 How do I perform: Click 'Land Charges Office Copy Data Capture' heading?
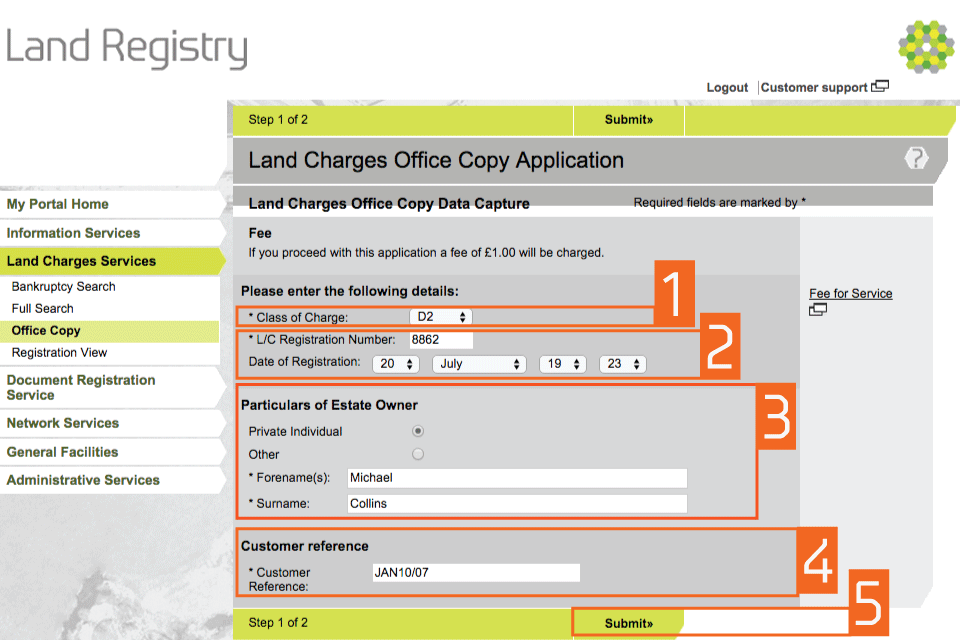click(389, 203)
